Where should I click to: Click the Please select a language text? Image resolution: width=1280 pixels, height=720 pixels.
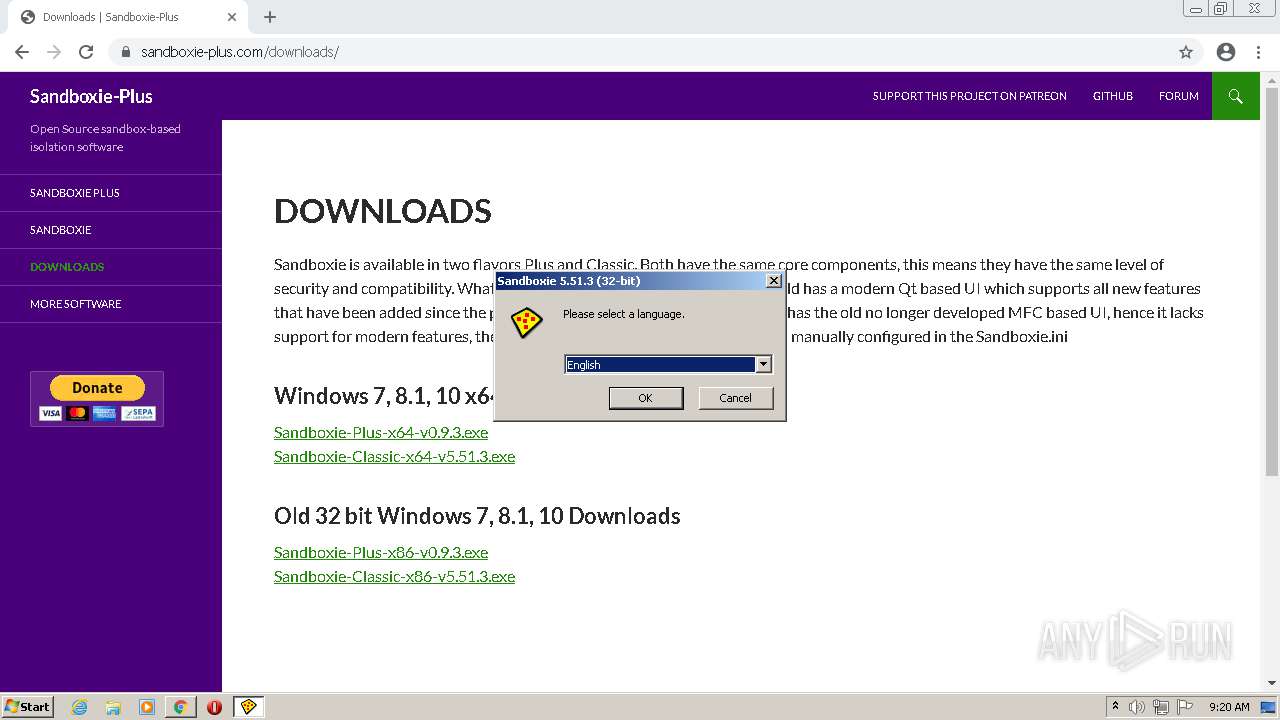[624, 314]
